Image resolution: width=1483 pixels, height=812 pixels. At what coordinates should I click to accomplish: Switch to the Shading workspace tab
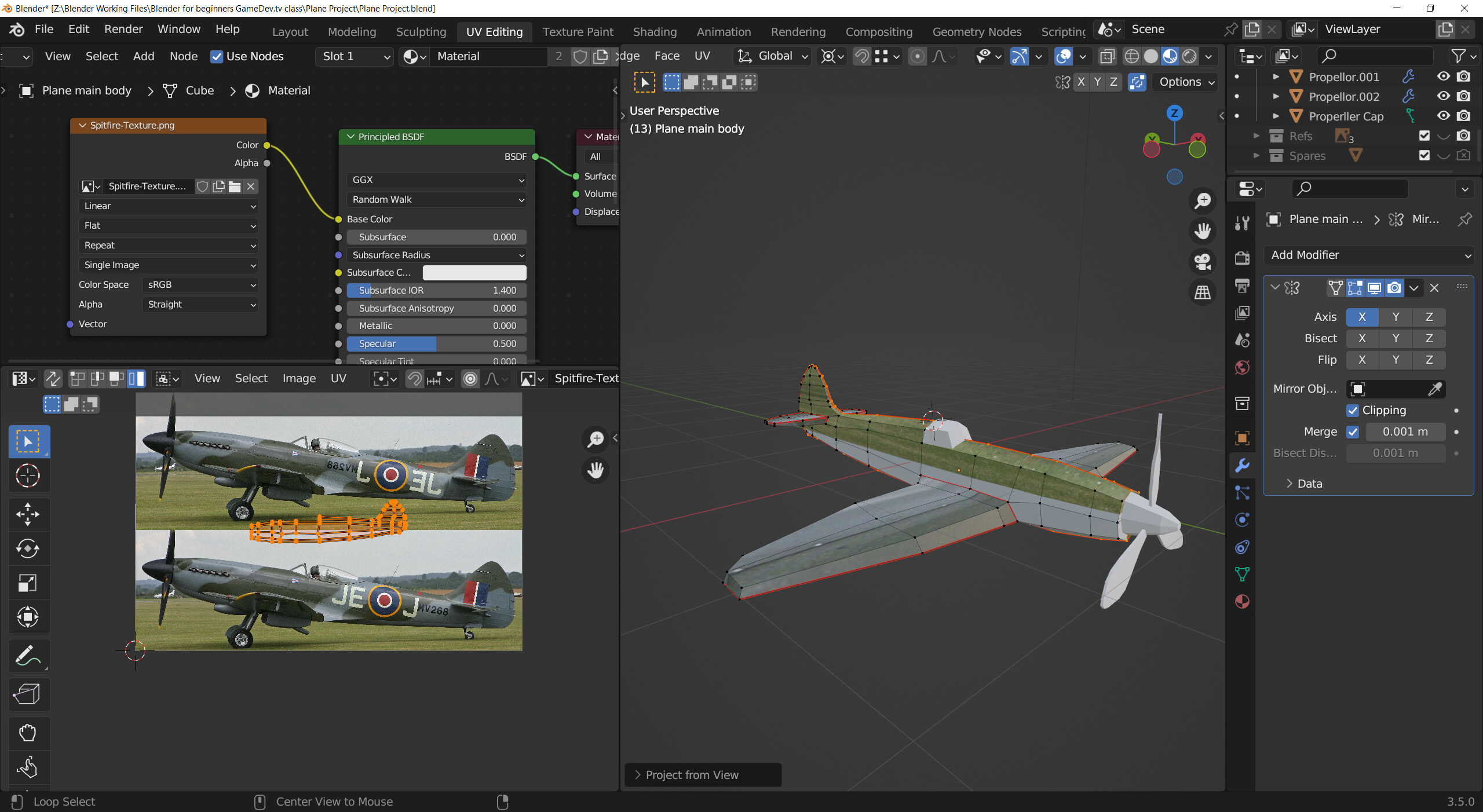point(654,32)
